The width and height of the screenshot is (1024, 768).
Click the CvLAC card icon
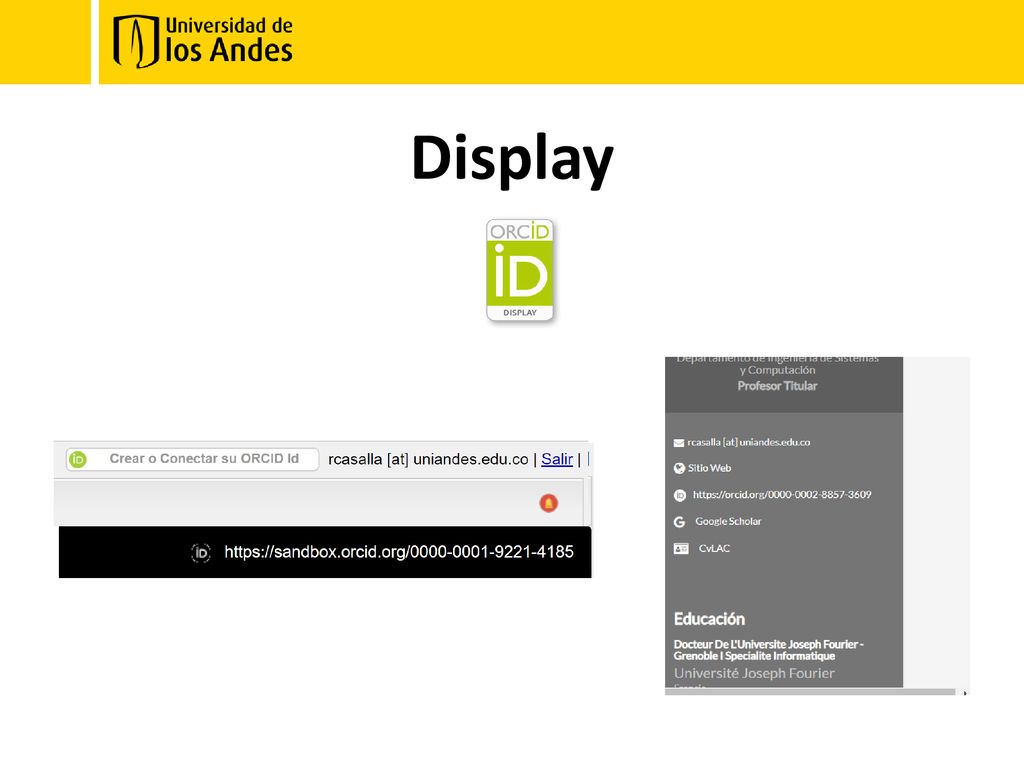(x=681, y=549)
